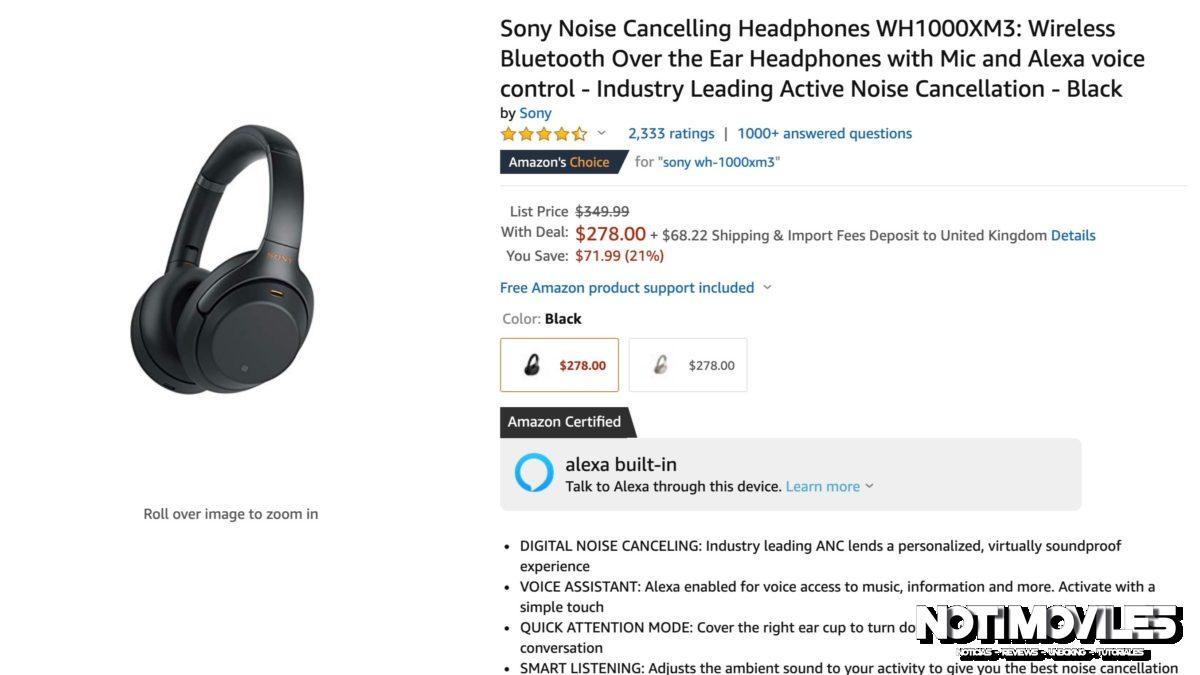1200x675 pixels.
Task: Click the Amazon Certified badge
Action: pos(563,421)
